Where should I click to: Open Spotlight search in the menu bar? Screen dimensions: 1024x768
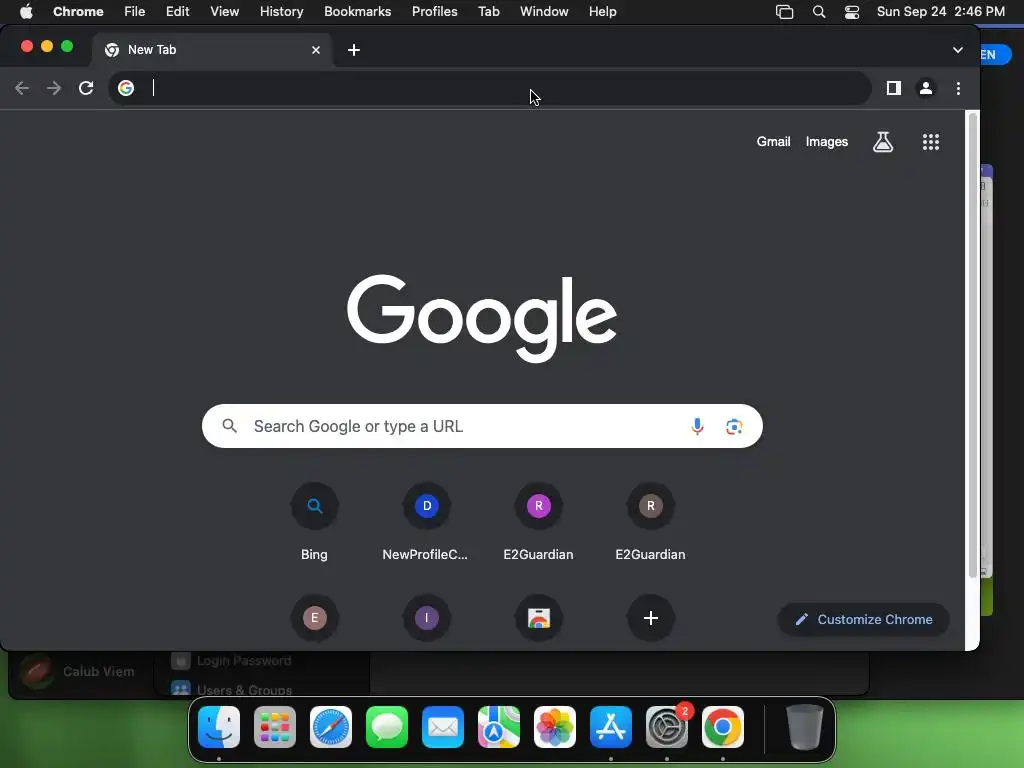[818, 12]
